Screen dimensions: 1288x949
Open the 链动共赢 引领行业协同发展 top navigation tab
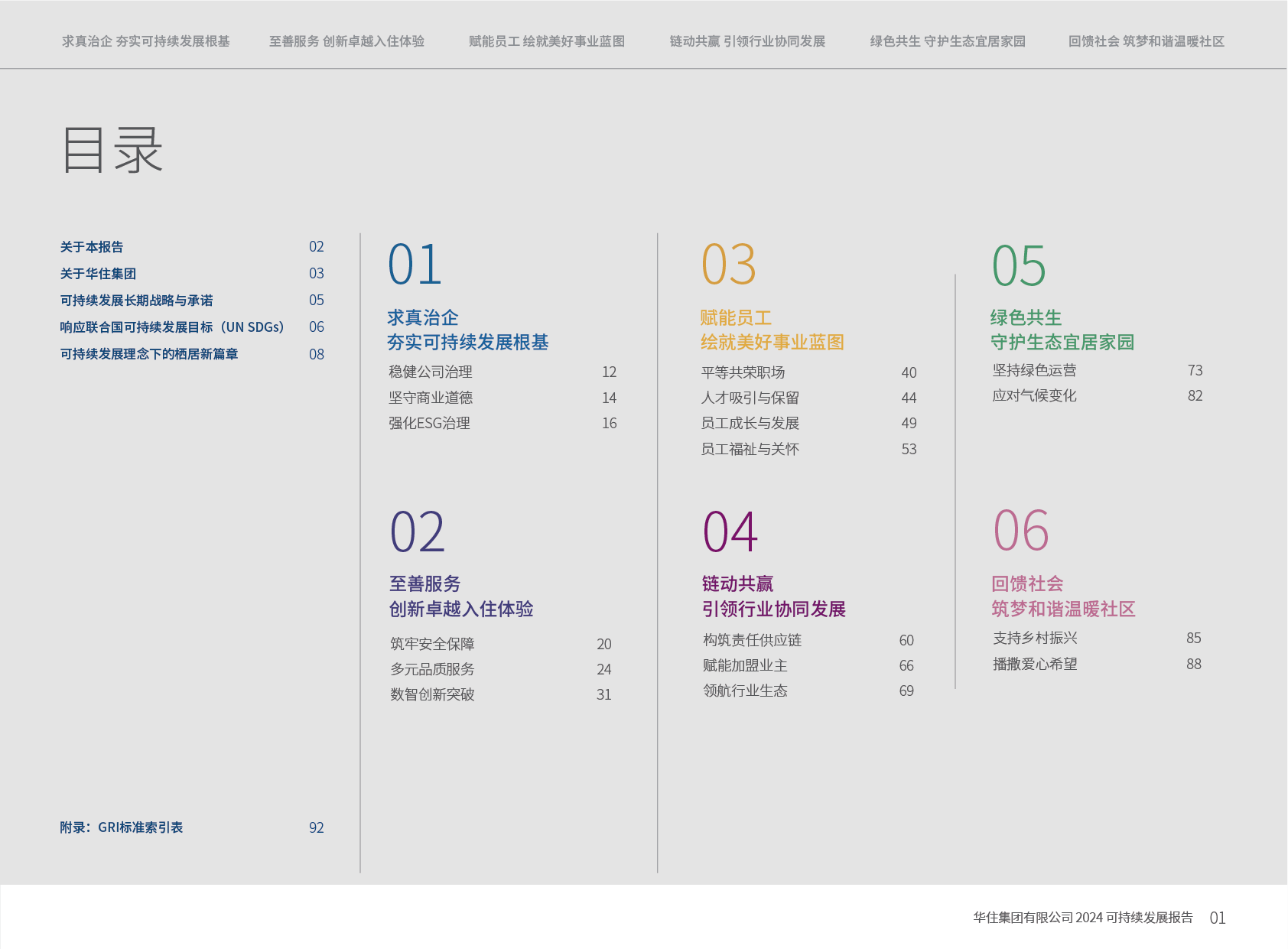coord(747,41)
